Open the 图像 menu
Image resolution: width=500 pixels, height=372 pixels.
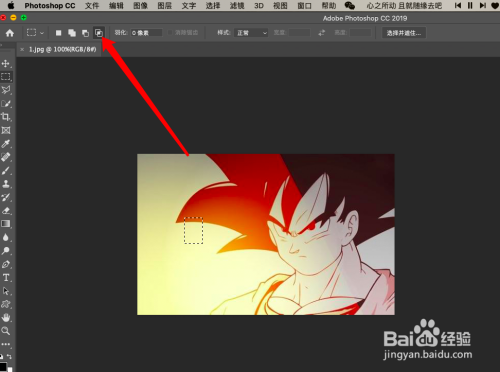click(140, 6)
